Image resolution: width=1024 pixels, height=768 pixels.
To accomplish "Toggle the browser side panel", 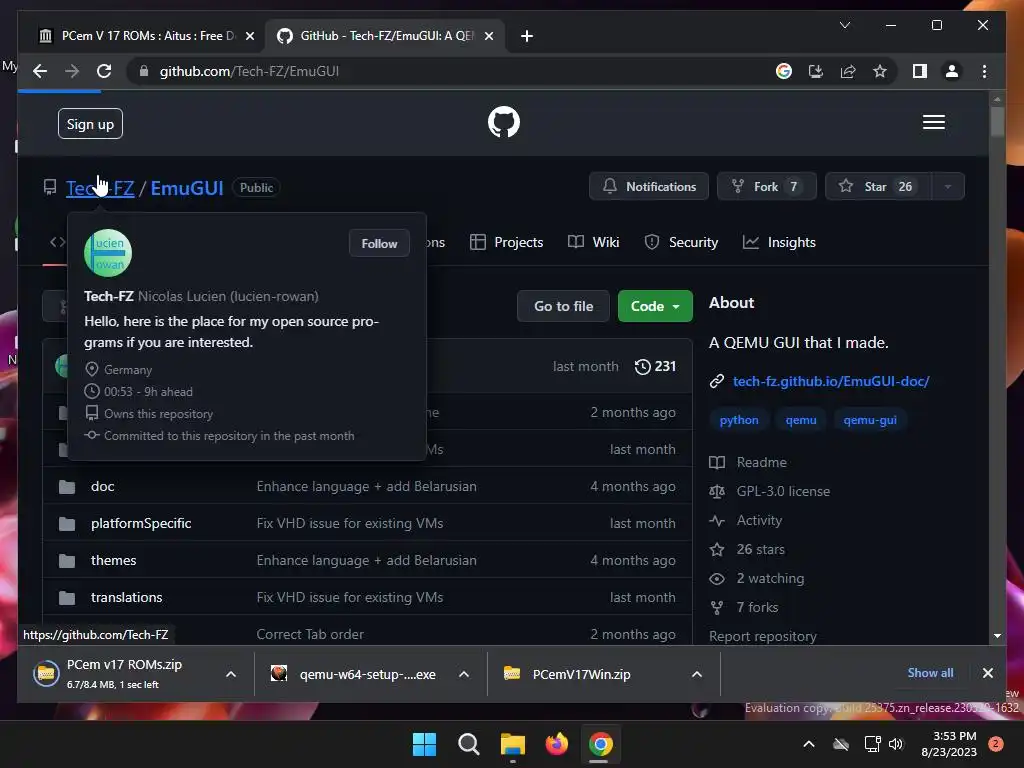I will [x=920, y=71].
